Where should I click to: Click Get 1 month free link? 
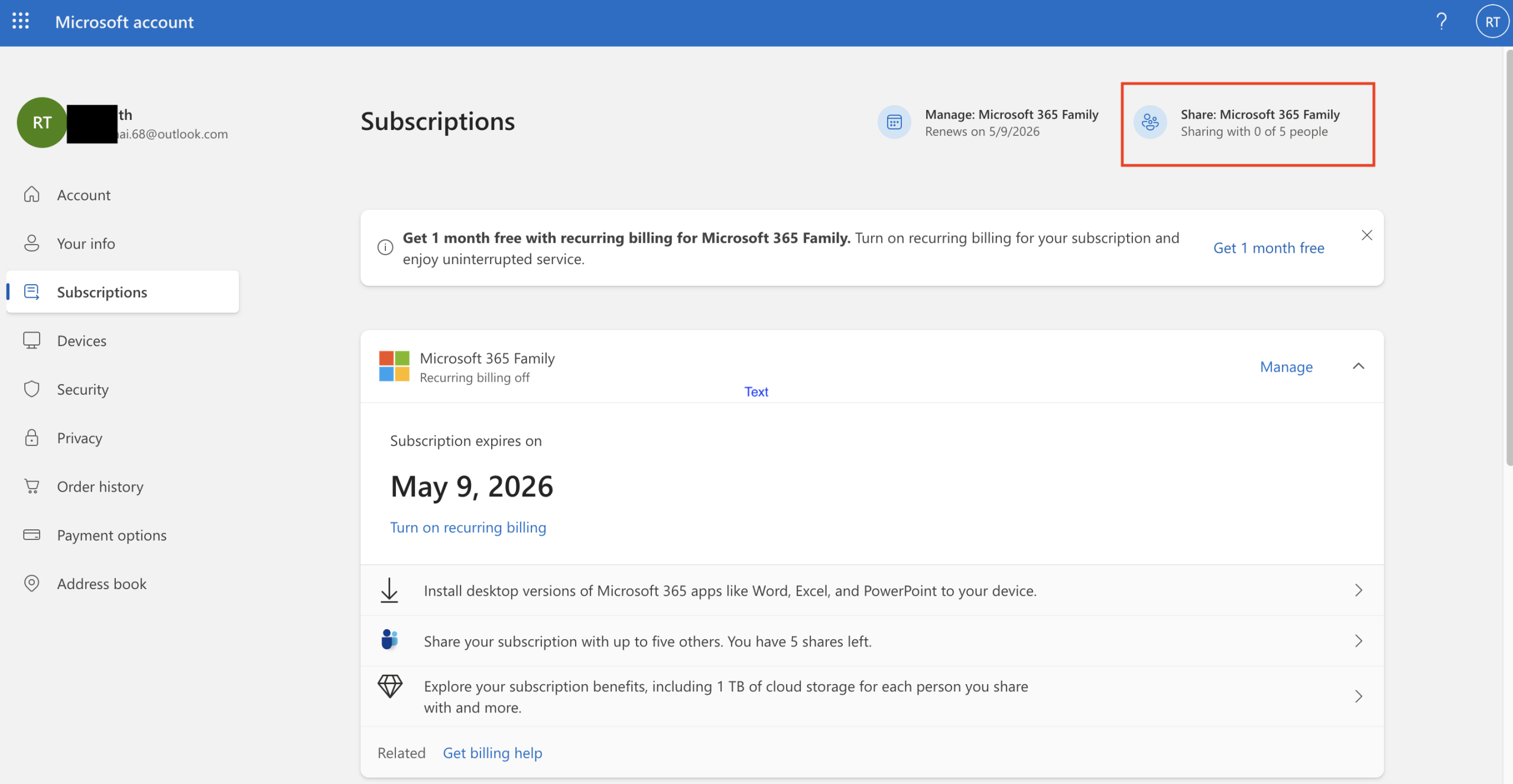point(1268,248)
